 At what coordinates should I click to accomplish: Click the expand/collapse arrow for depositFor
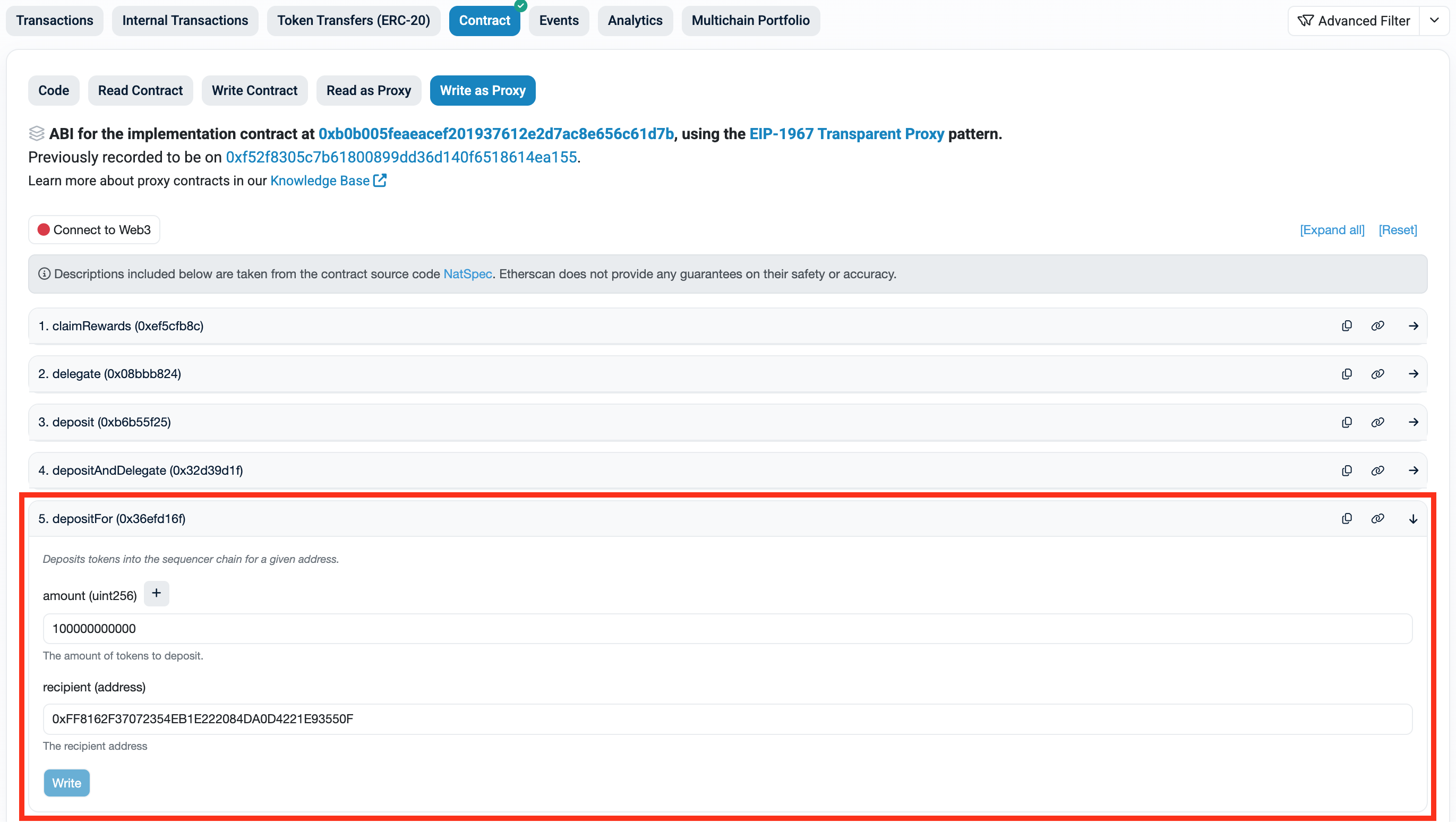pos(1413,518)
